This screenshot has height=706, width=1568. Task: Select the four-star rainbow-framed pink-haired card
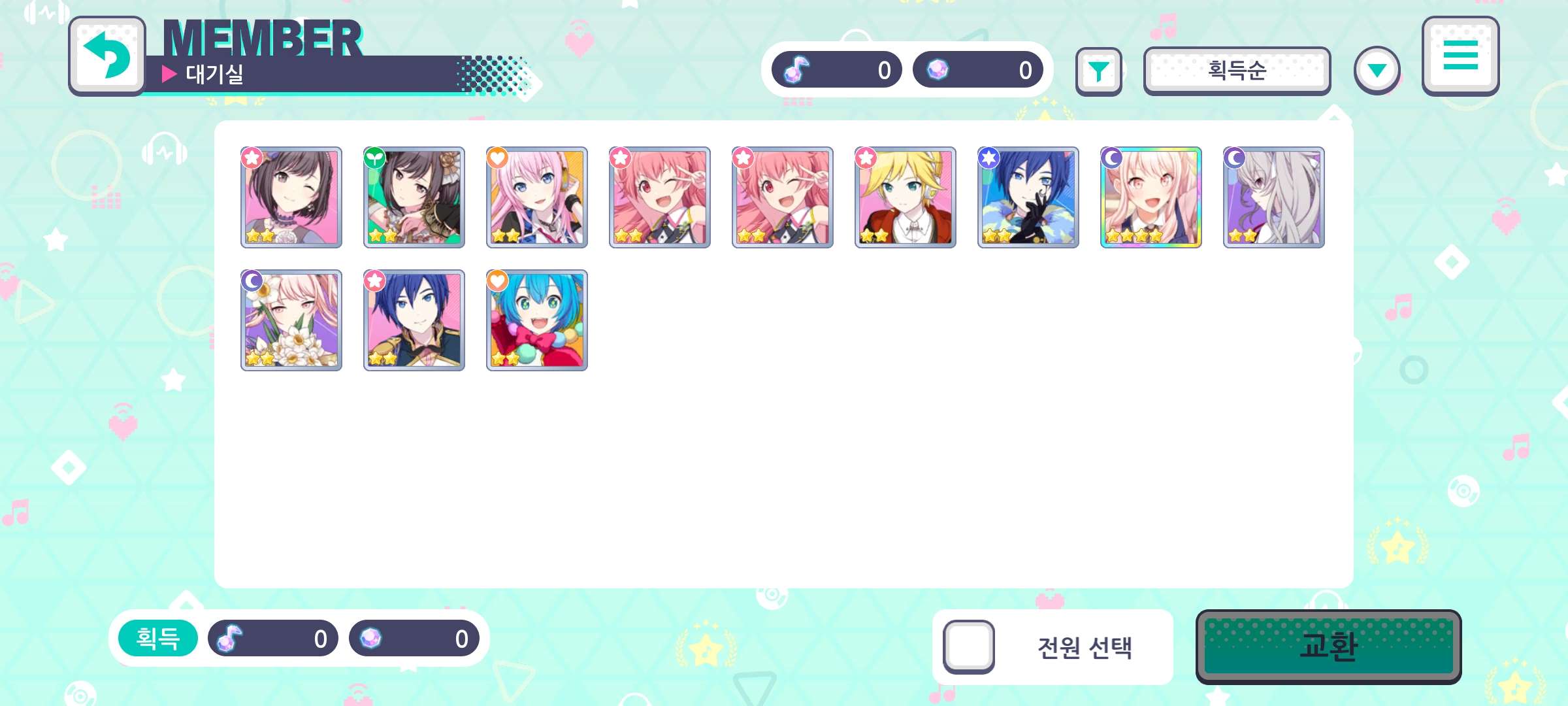pos(1151,197)
